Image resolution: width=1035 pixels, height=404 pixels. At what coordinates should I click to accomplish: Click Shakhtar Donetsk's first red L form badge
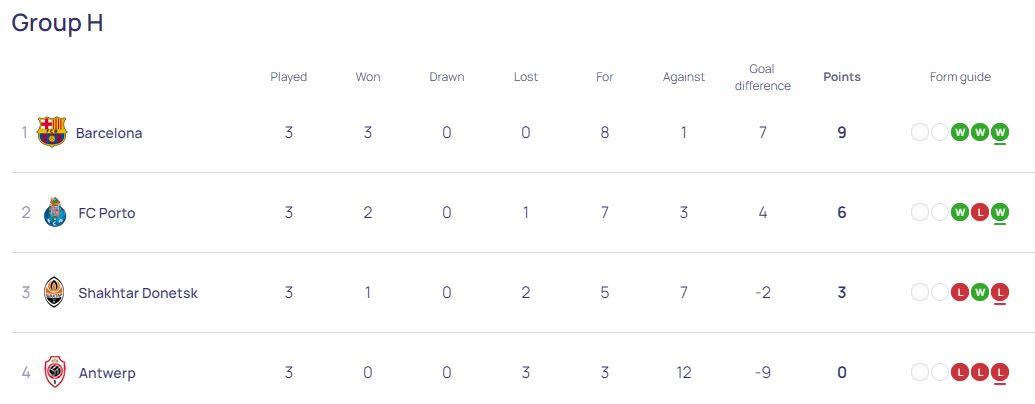click(x=960, y=292)
